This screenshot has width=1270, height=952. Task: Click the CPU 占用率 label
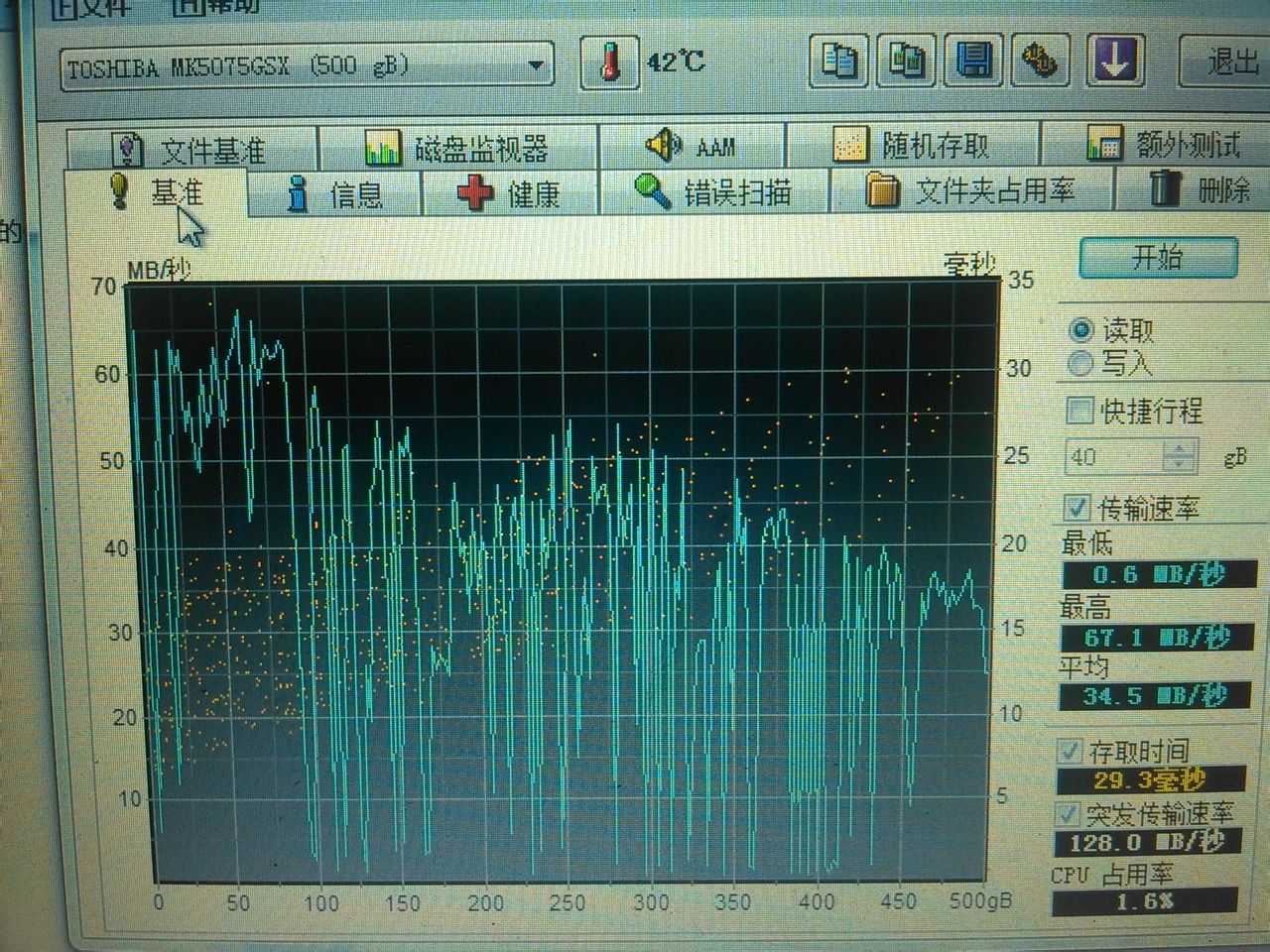pos(1111,875)
